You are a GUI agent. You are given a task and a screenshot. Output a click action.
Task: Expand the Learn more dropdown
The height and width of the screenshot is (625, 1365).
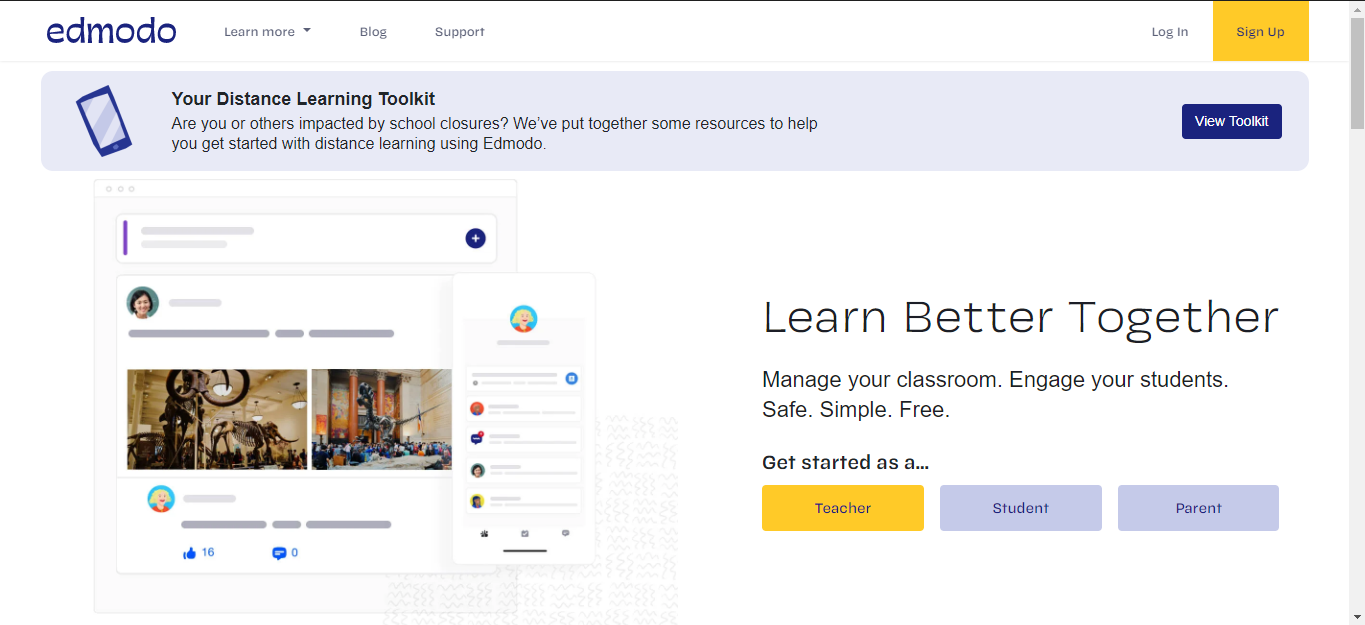pos(266,31)
